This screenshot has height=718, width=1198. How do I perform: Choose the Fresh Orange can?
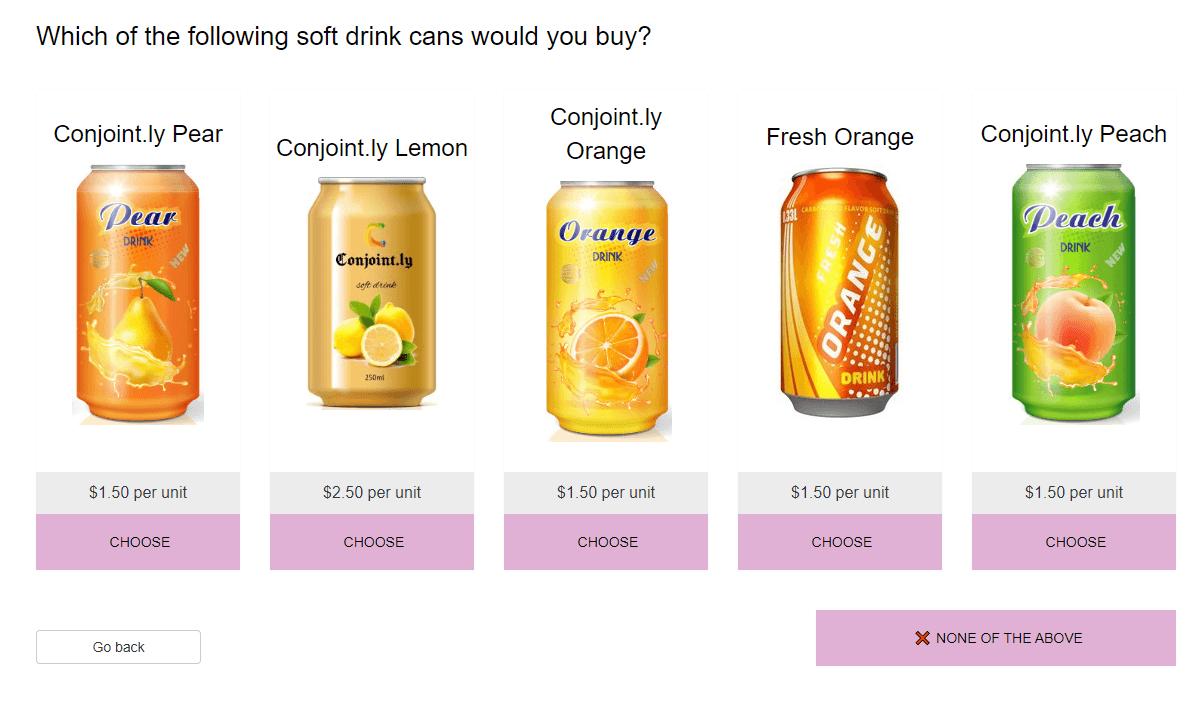click(x=839, y=541)
